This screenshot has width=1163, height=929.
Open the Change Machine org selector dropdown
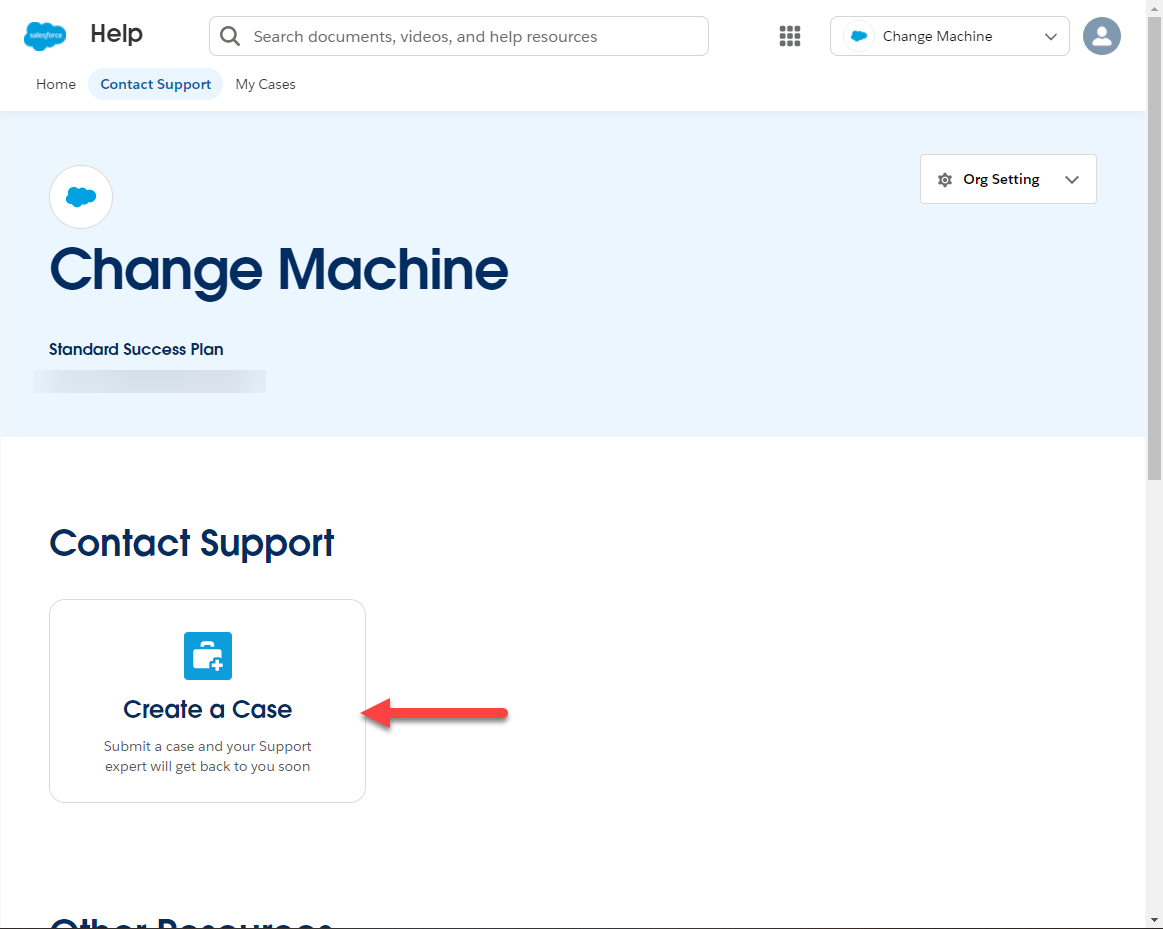(949, 36)
